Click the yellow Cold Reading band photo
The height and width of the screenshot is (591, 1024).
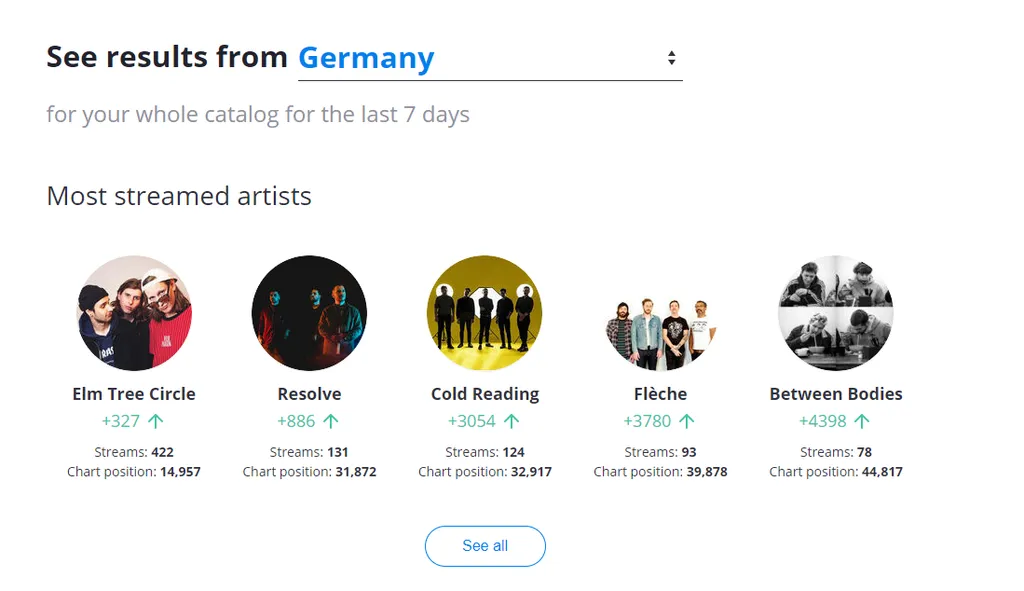coord(485,312)
